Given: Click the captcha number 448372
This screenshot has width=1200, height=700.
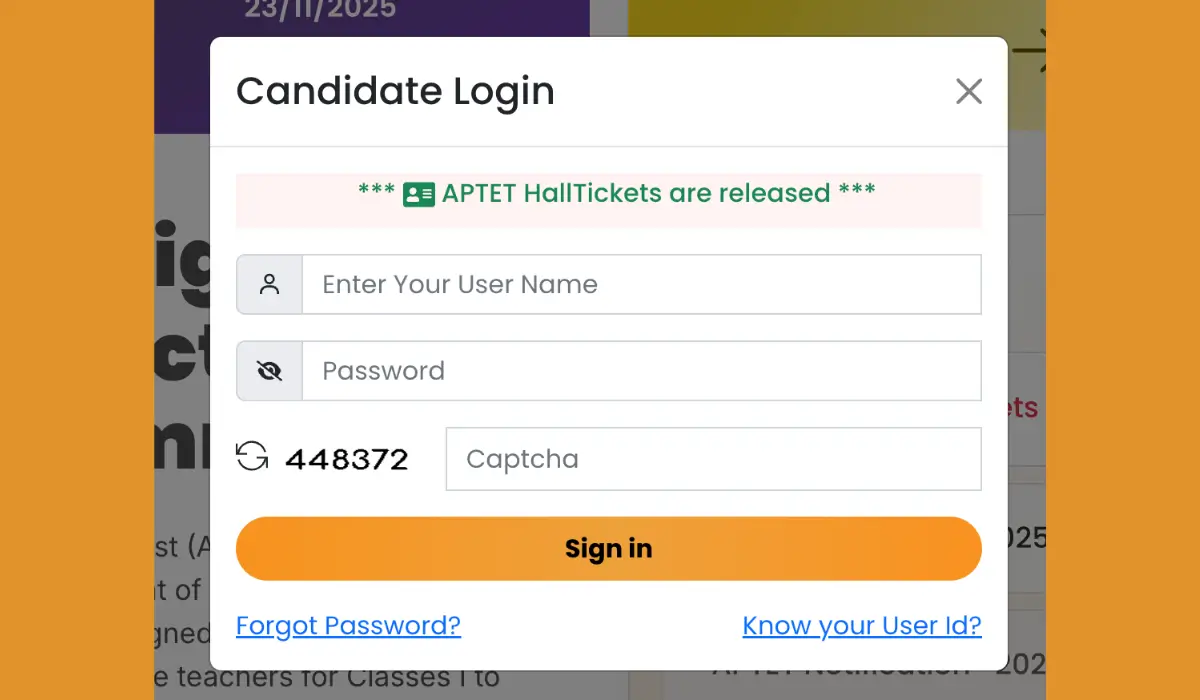Looking at the screenshot, I should pyautogui.click(x=347, y=460).
